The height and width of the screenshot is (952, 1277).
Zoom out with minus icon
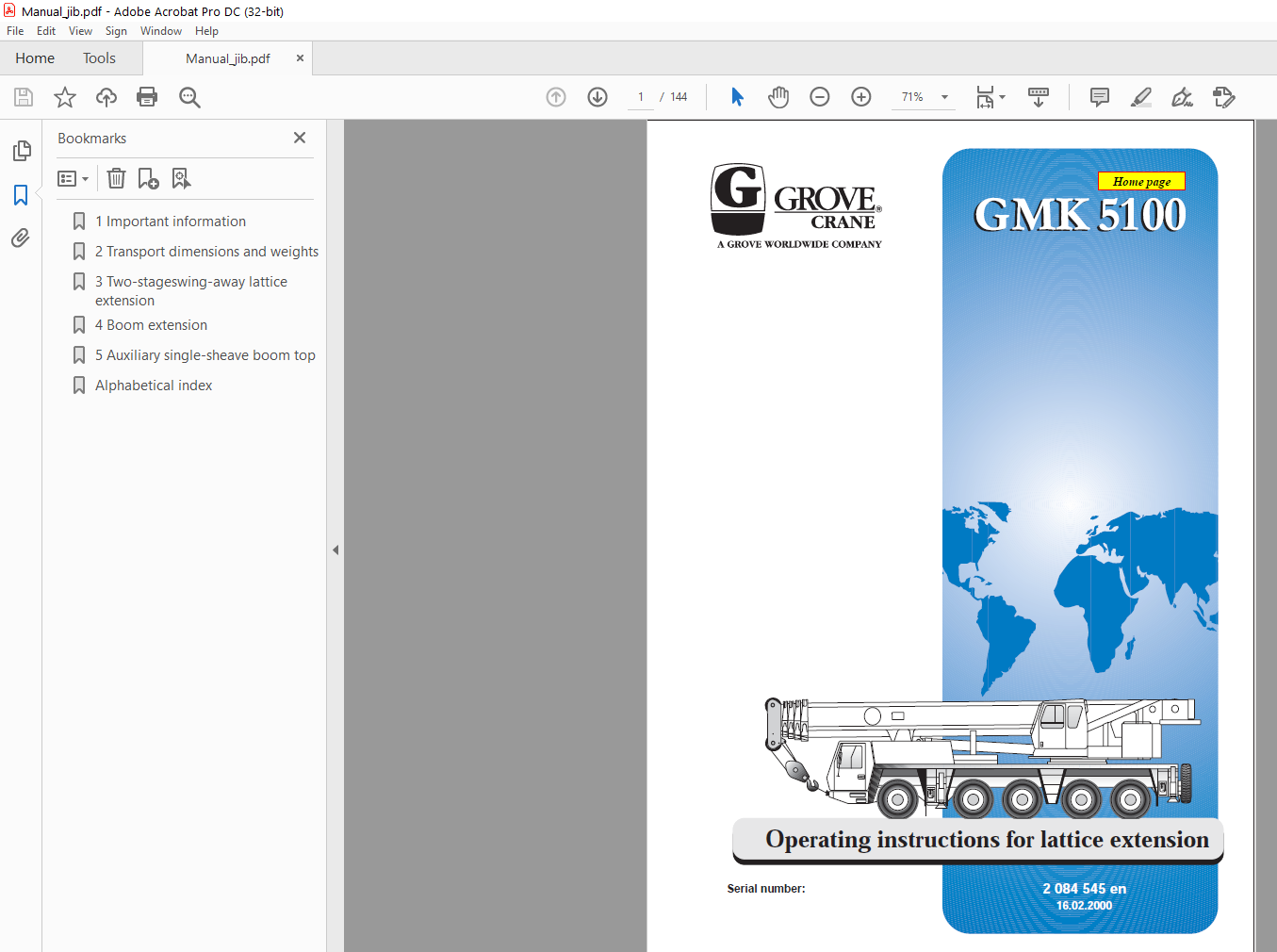(820, 97)
